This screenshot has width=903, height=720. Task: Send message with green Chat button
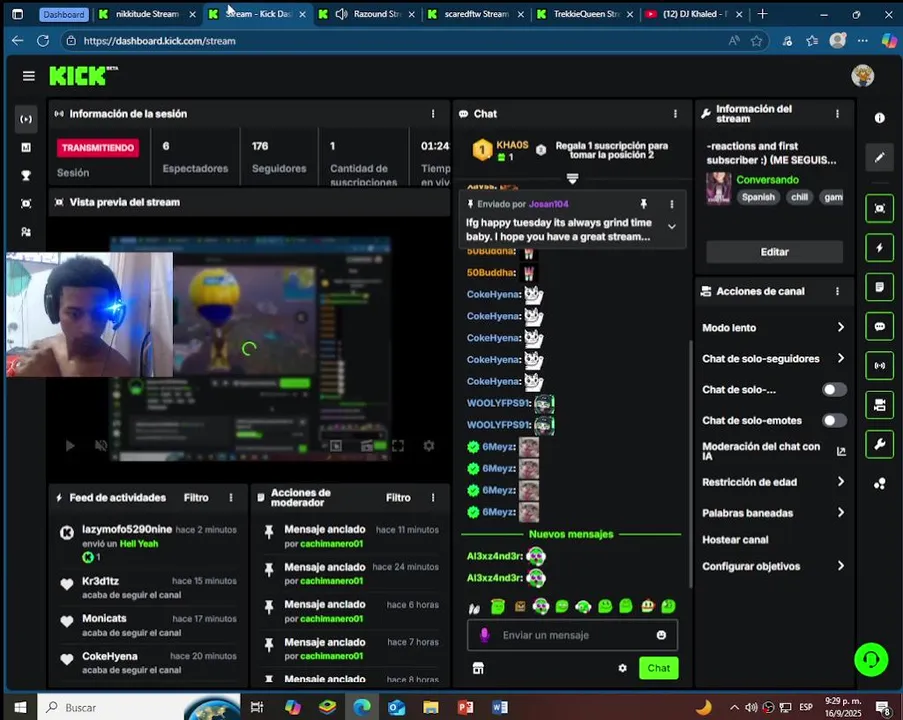[x=658, y=668]
